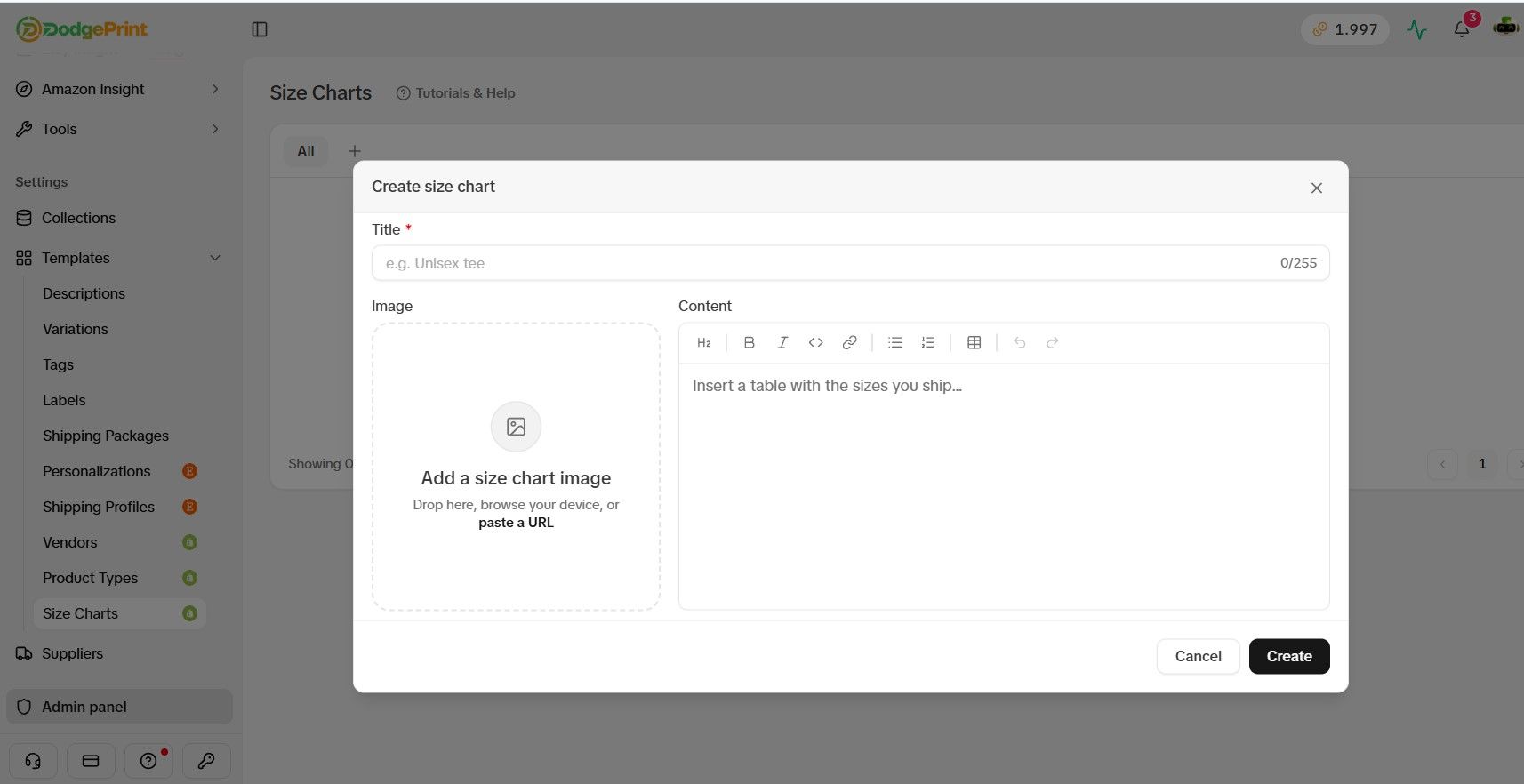Insert a numbered list
The width and height of the screenshot is (1524, 784).
(x=928, y=343)
